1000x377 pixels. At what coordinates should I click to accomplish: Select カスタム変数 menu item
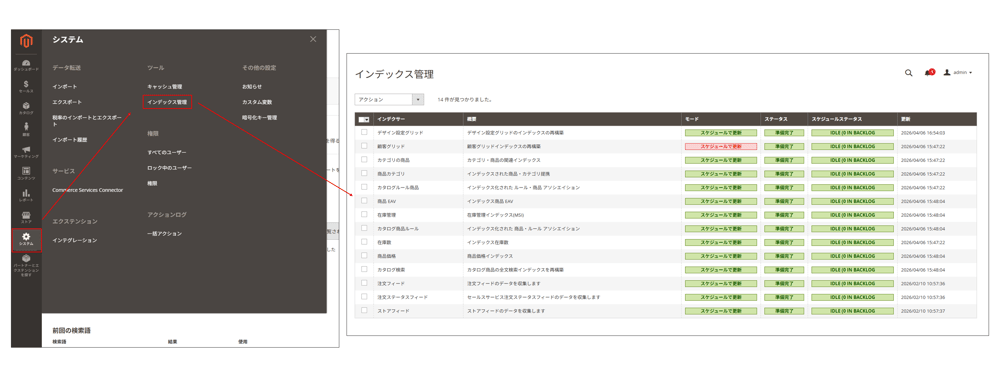click(x=257, y=102)
